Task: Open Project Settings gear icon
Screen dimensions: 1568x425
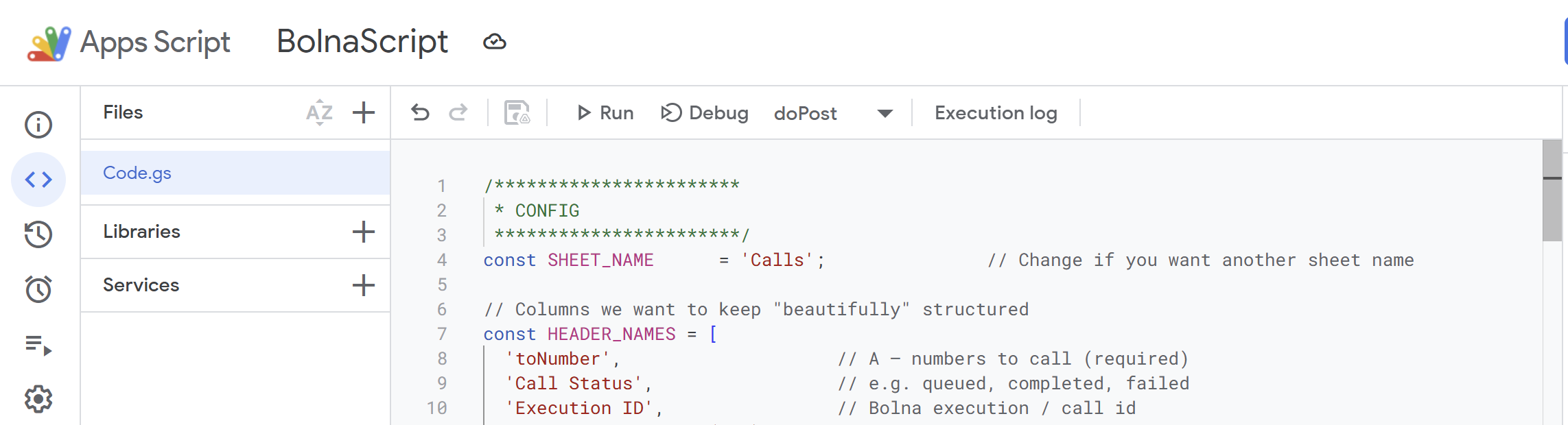Action: (x=38, y=399)
